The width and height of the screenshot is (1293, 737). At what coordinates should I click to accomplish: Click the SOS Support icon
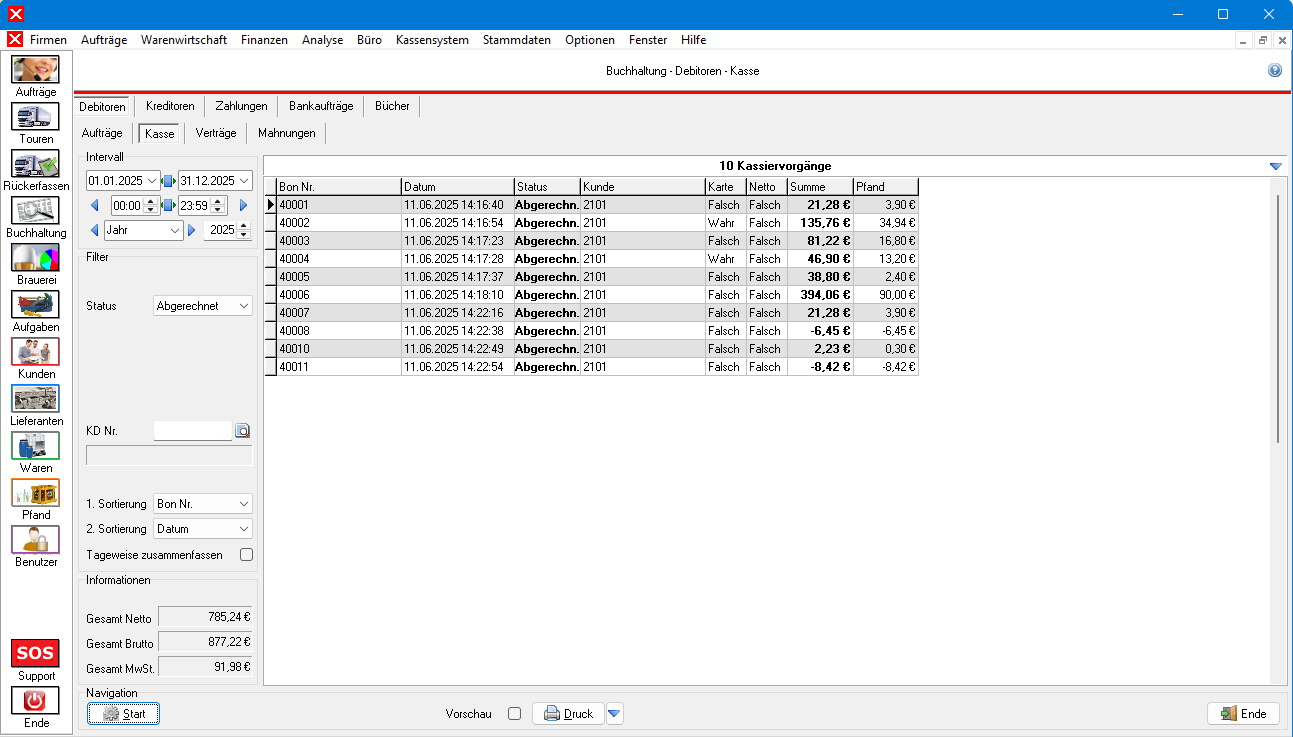point(35,654)
